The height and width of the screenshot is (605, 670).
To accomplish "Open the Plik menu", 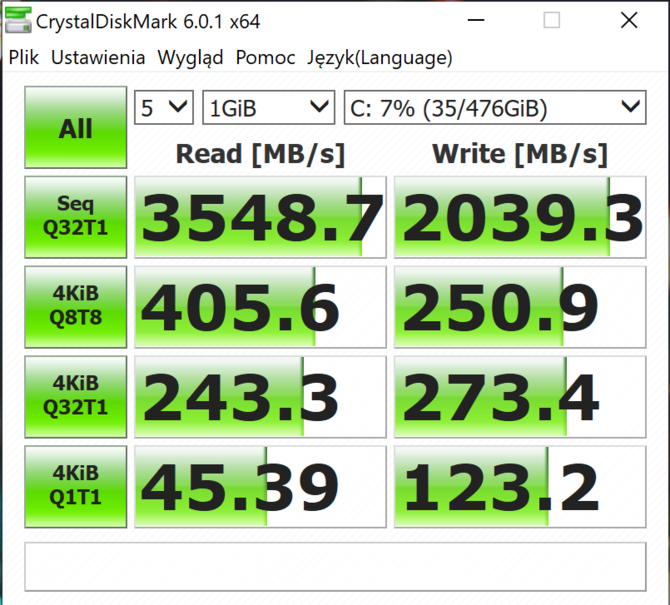I will click(x=24, y=58).
